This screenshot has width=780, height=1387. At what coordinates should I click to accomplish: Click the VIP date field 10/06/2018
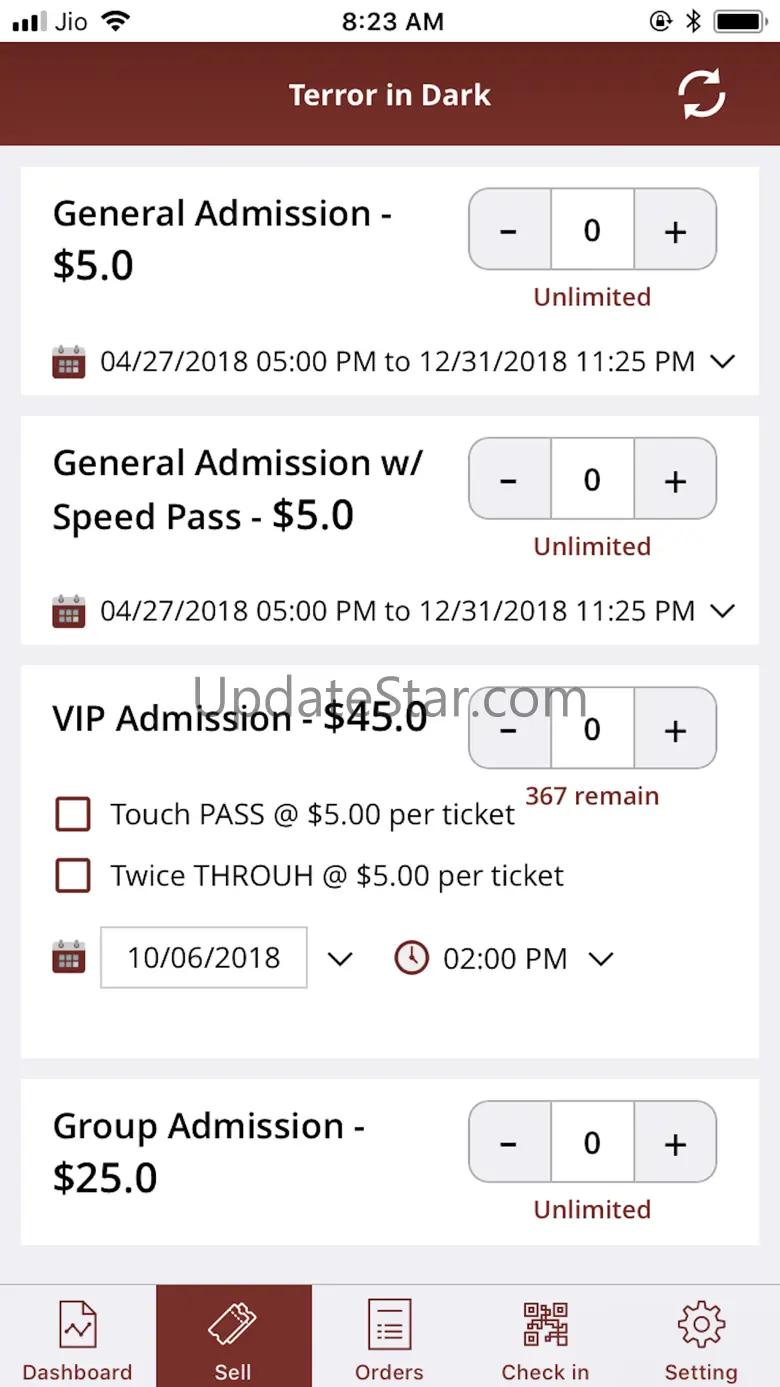(x=204, y=958)
